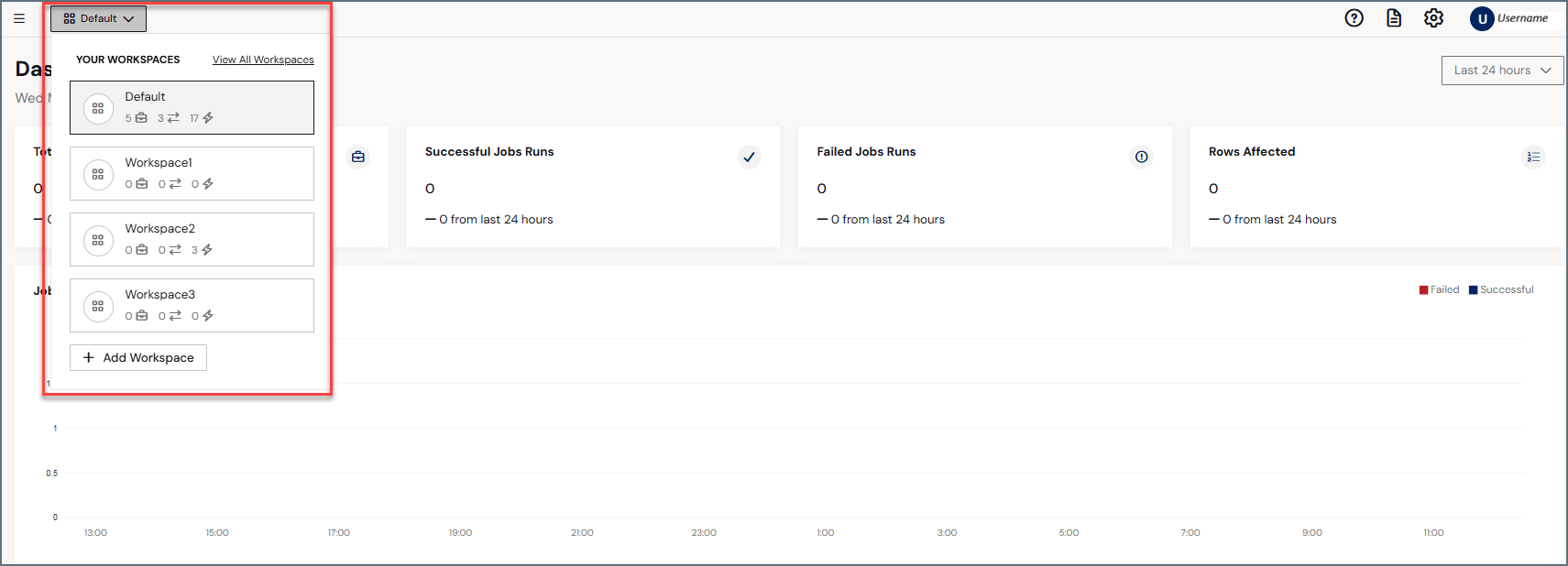1568x566 pixels.
Task: Click the briefcase icon on the first card
Action: pos(358,157)
